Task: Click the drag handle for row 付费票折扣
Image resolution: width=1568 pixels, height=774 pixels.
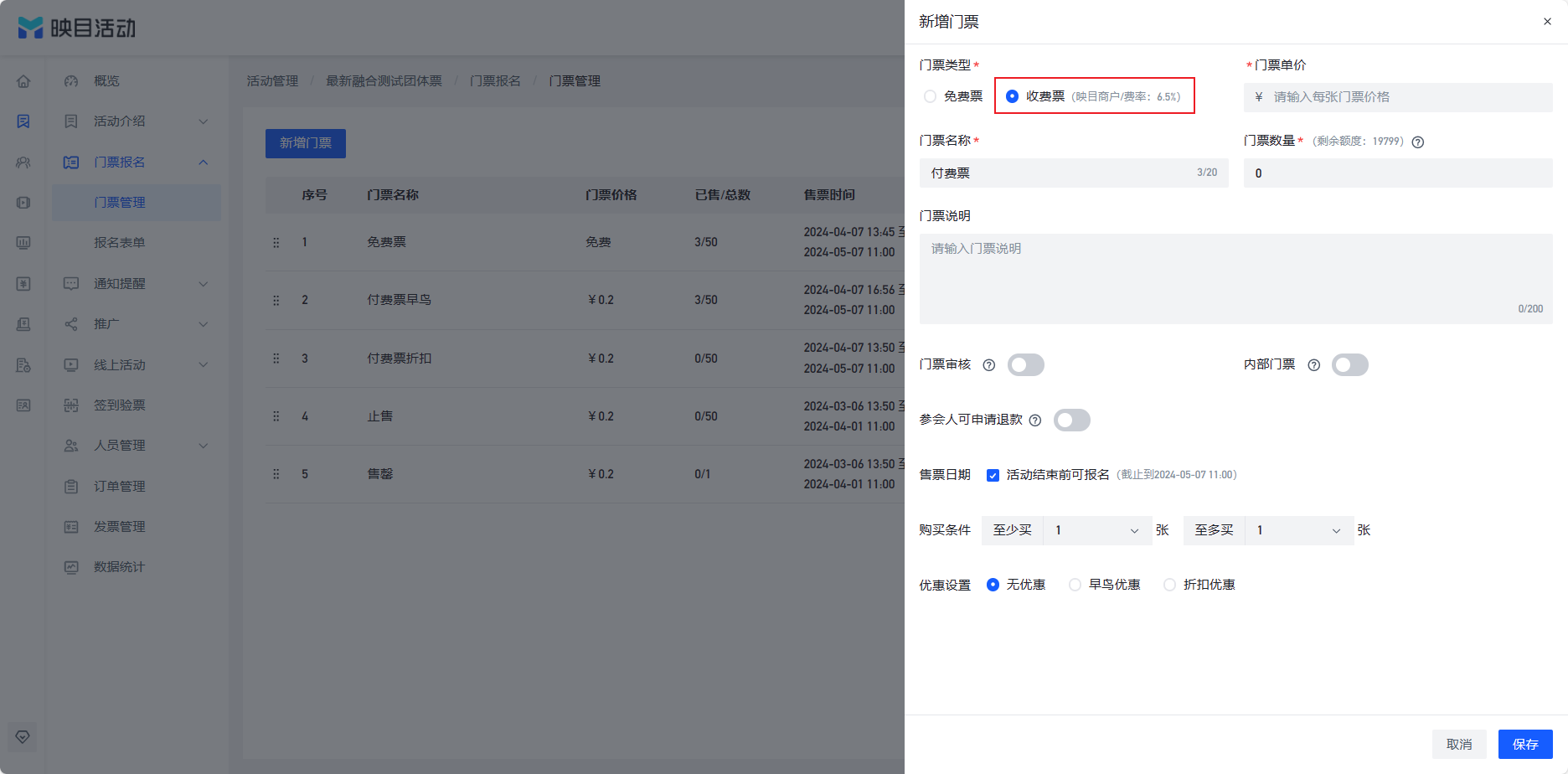Action: pos(276,359)
